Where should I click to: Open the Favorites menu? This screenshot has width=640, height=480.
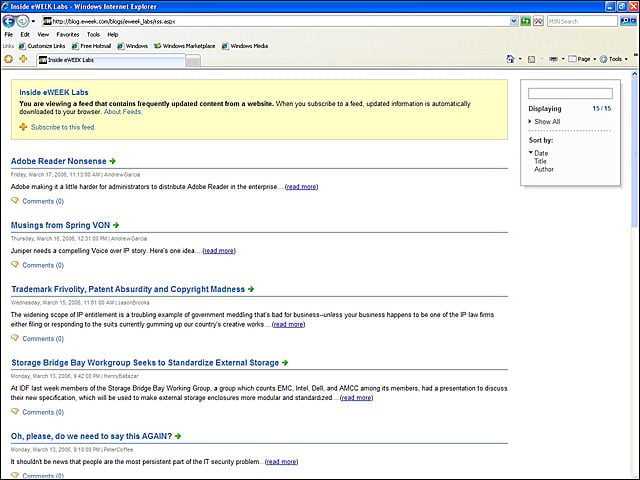(68, 34)
